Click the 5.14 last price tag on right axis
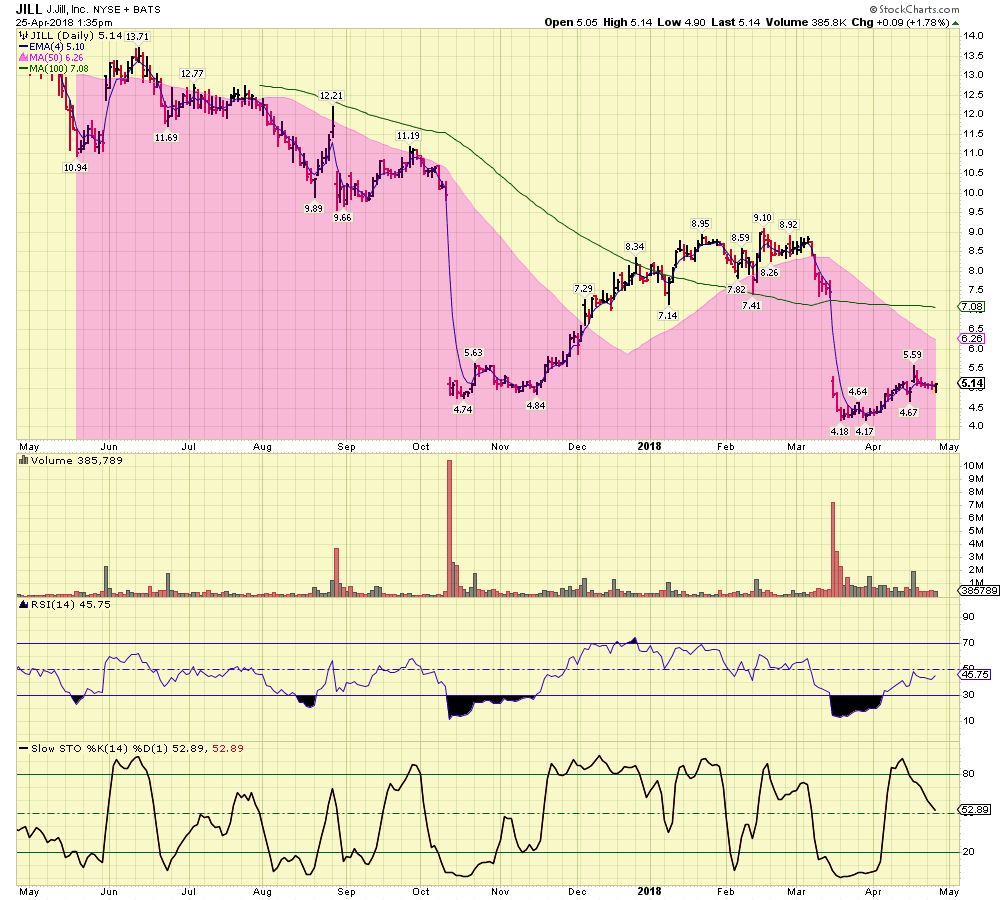This screenshot has width=1000, height=900. click(971, 383)
